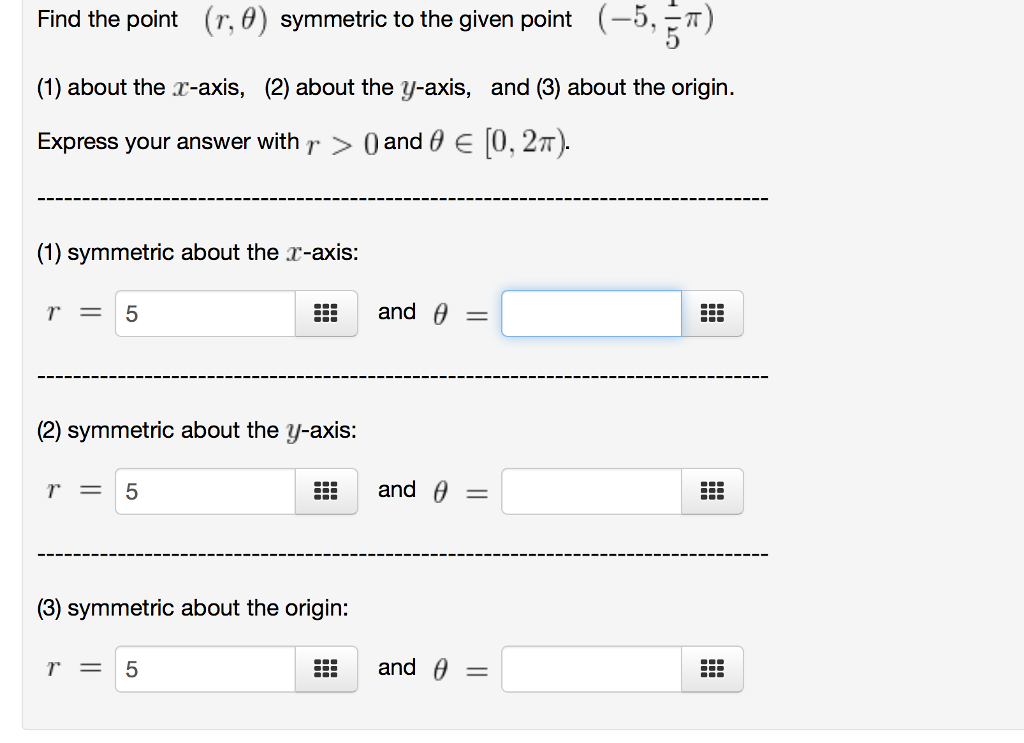Click the value 5 in part (1)
1024x743 pixels.
tap(131, 313)
